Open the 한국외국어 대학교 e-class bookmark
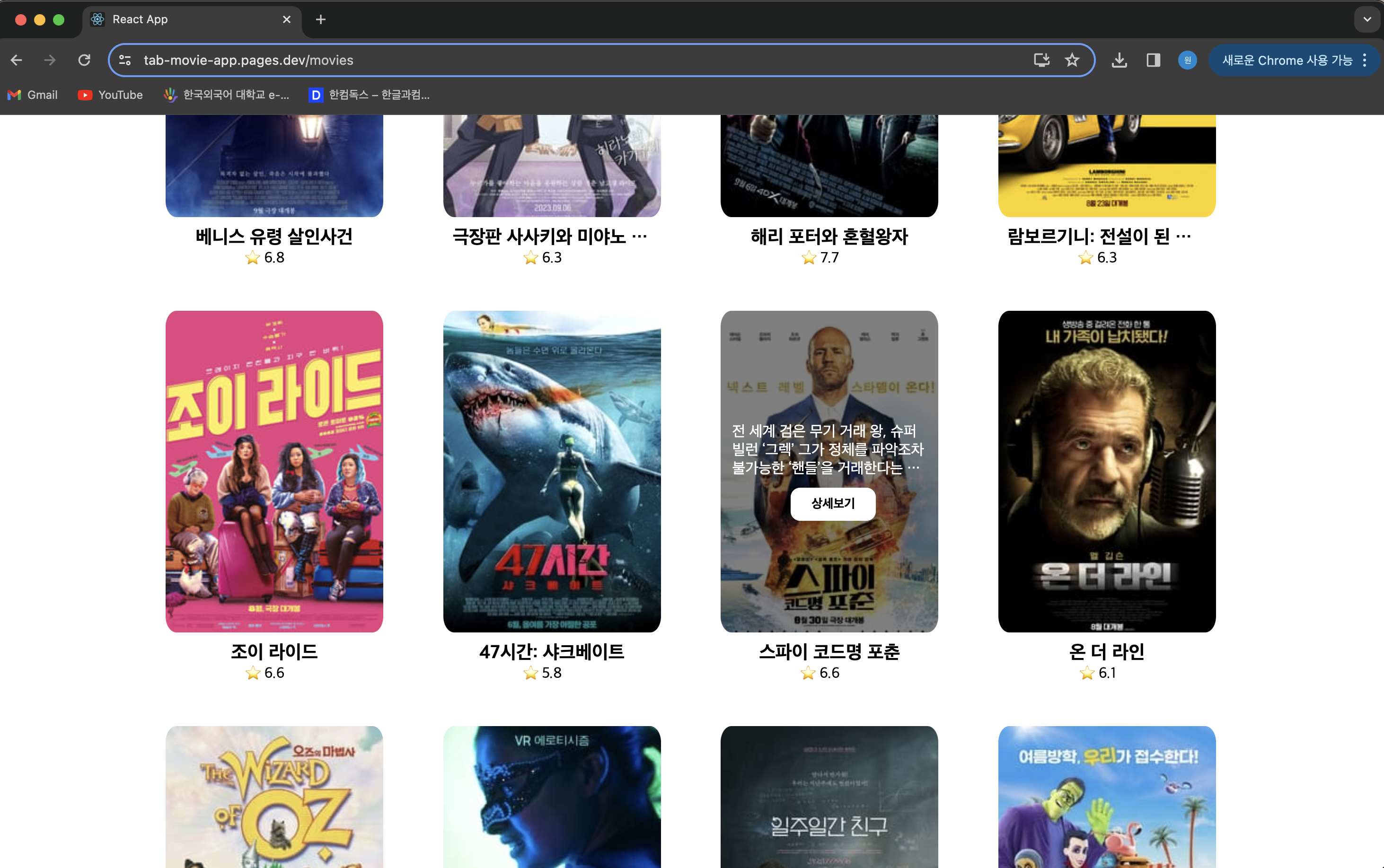1384x868 pixels. pos(226,95)
